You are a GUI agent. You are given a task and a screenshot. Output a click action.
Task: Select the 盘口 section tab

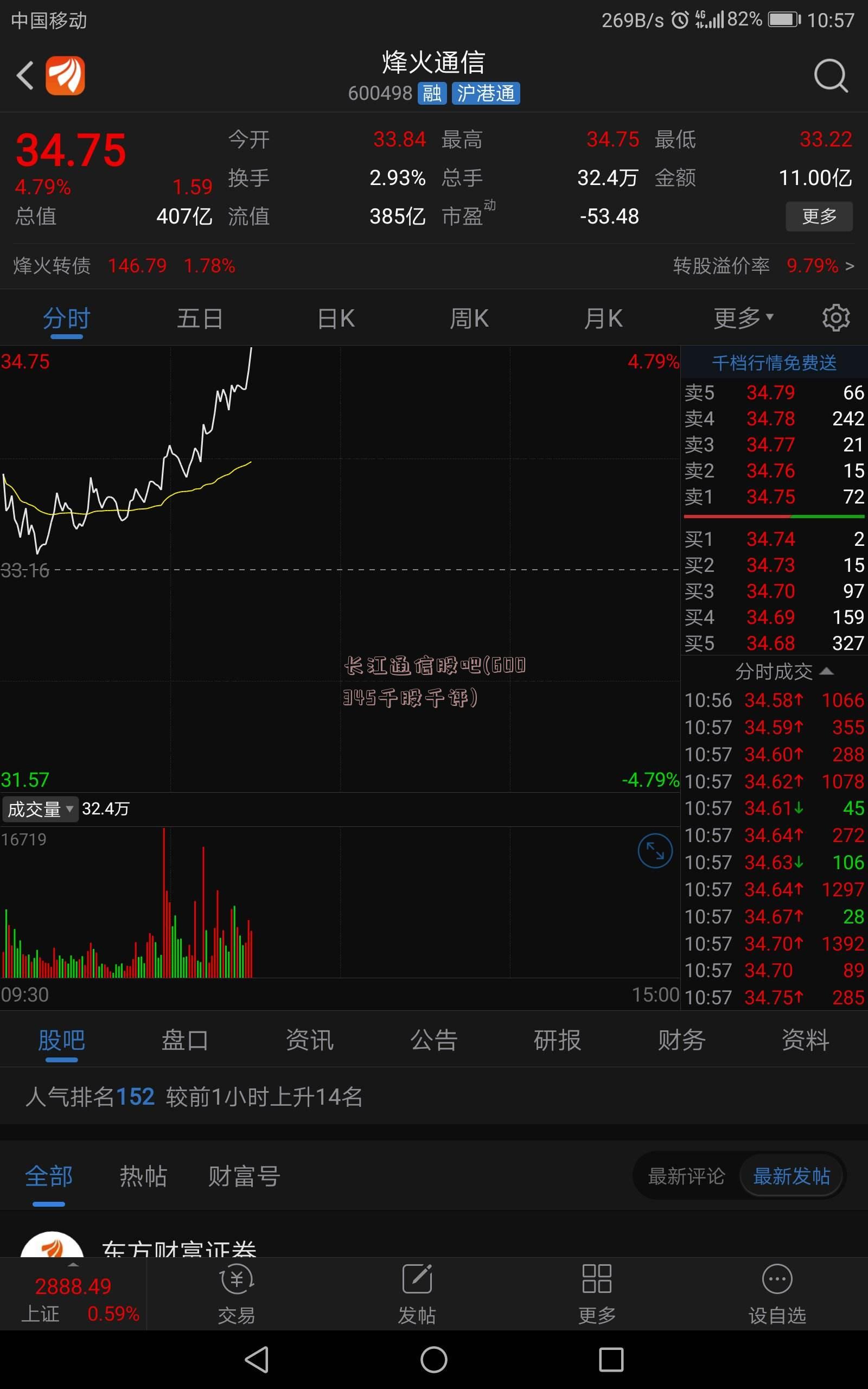[185, 1040]
